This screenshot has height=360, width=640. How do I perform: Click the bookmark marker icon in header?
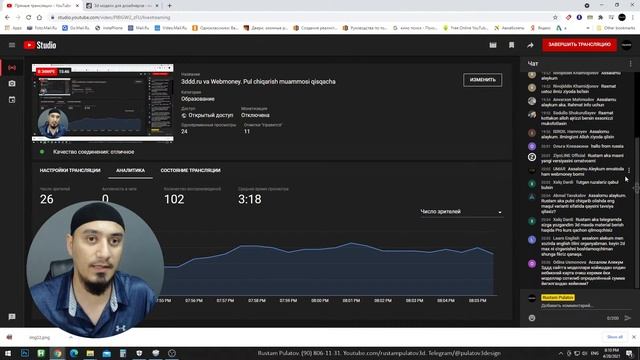coord(511,45)
